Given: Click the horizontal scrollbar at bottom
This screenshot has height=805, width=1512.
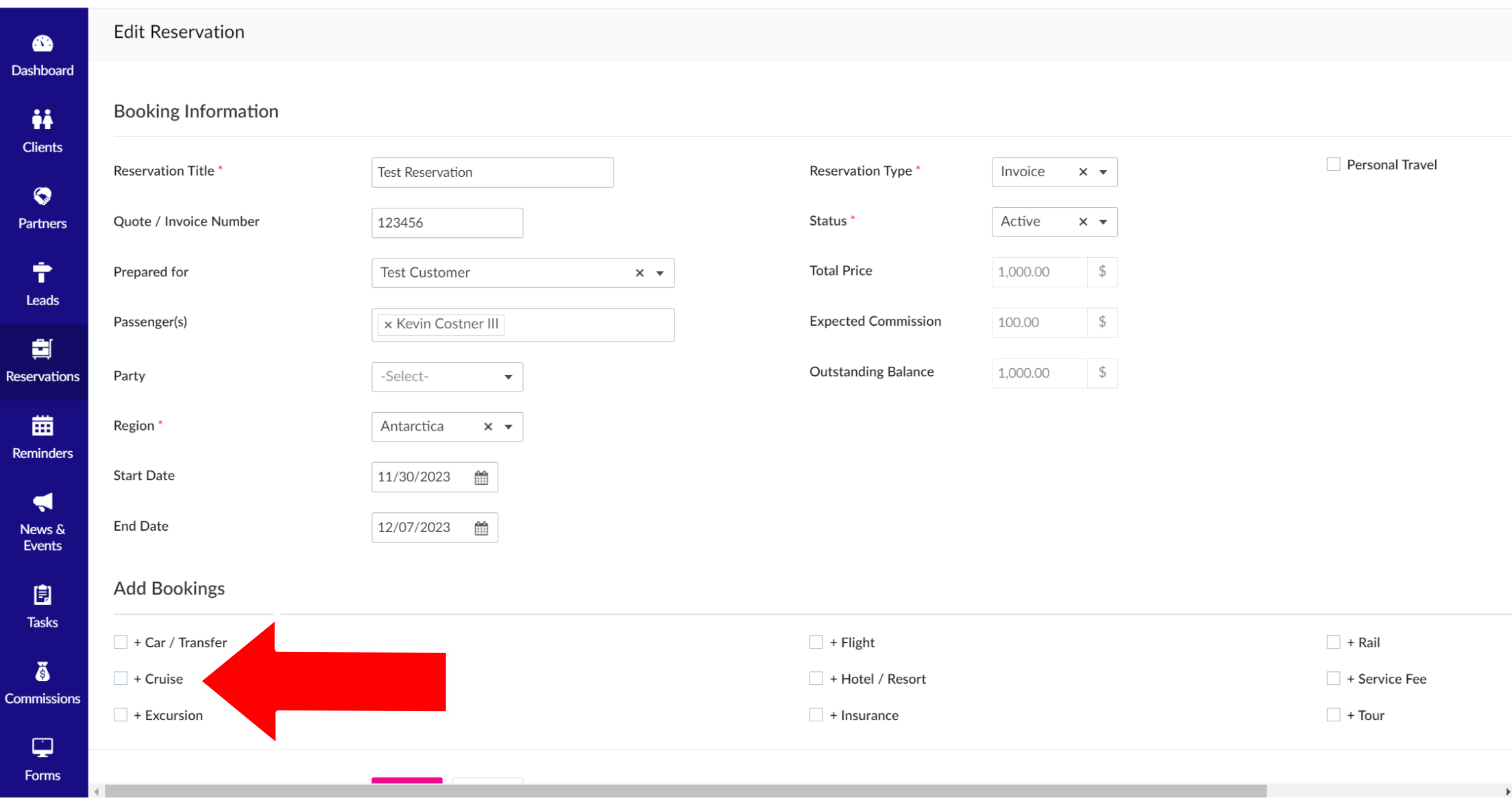Looking at the screenshot, I should (x=685, y=791).
